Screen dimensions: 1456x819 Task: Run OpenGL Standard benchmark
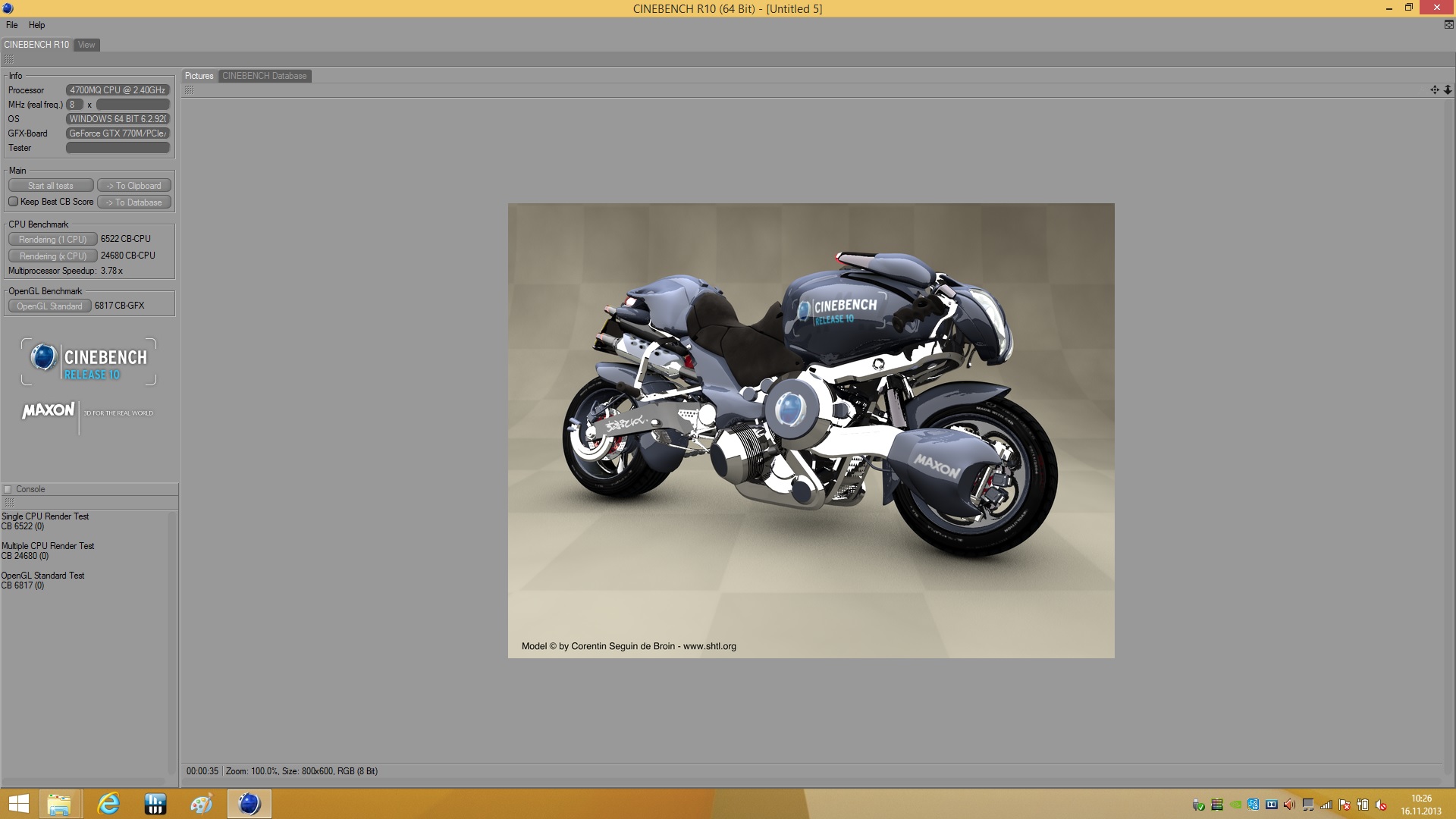pos(50,306)
